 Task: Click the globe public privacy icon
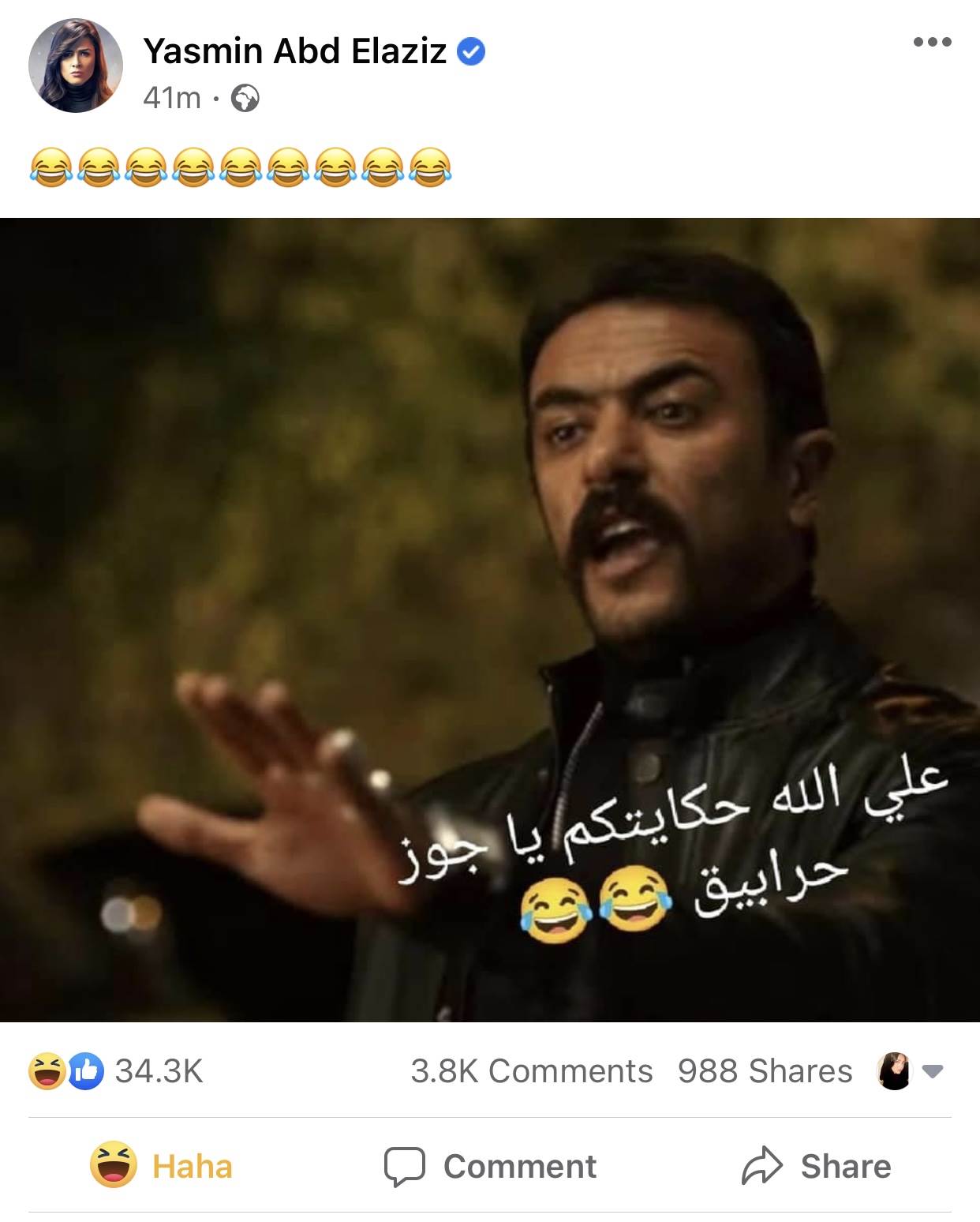click(x=245, y=99)
